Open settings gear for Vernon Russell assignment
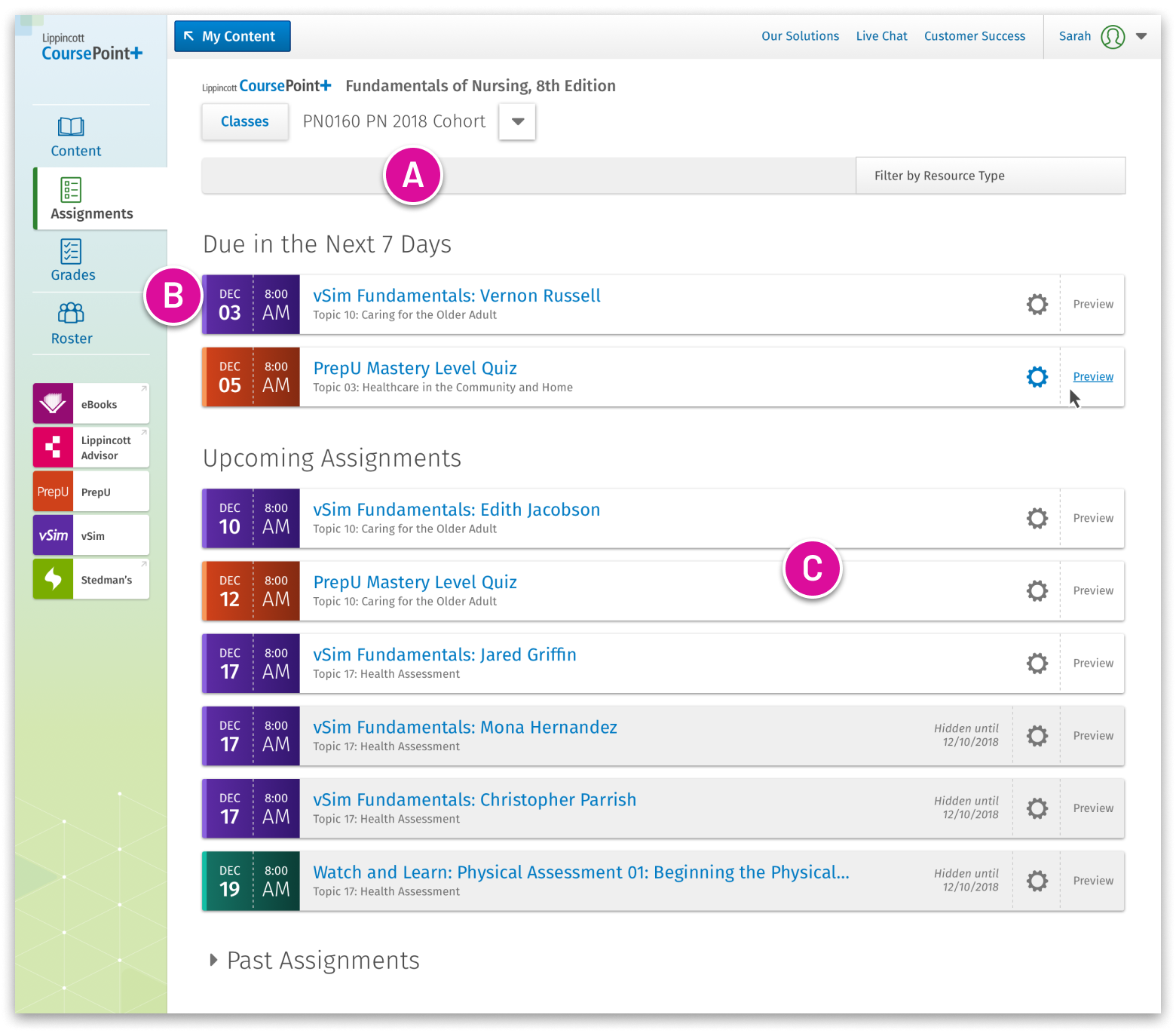Image resolution: width=1176 pixels, height=1033 pixels. (x=1037, y=305)
